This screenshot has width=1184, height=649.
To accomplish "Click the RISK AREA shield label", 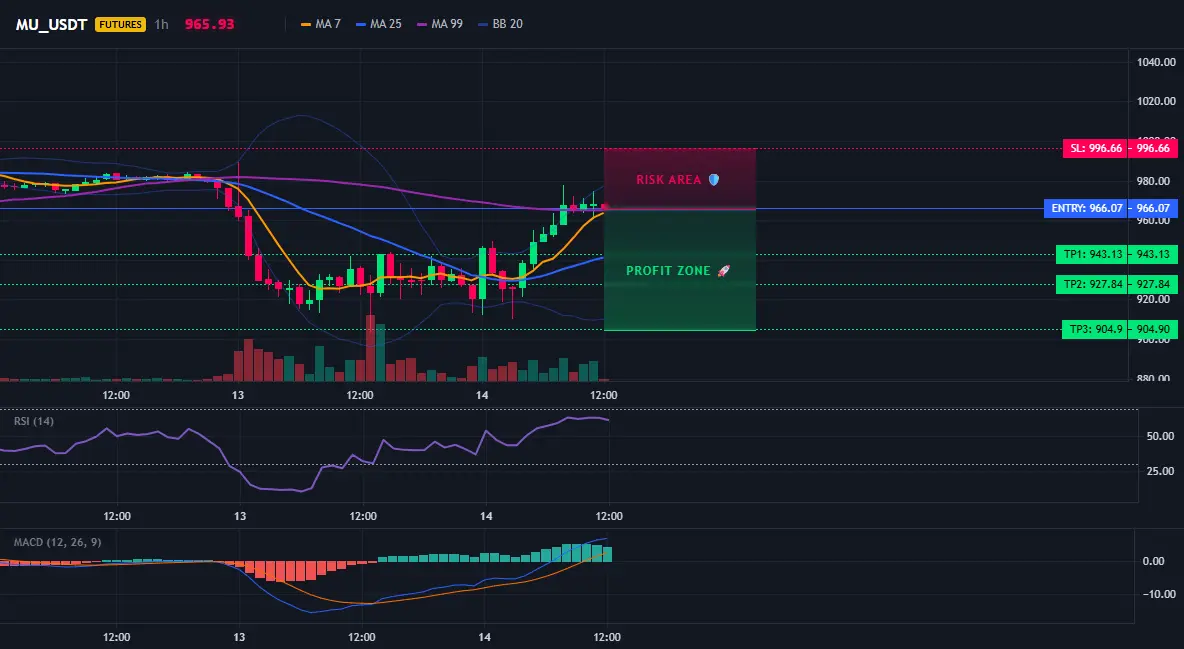I will [677, 180].
